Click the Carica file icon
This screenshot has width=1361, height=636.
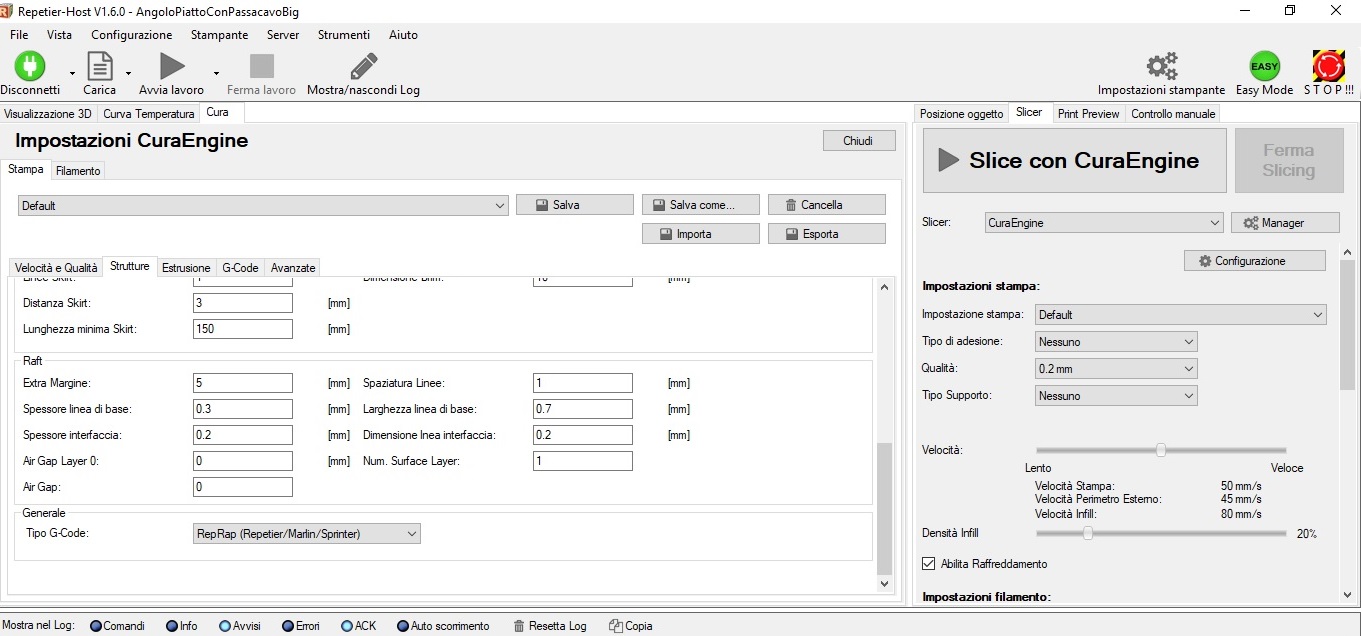[99, 66]
